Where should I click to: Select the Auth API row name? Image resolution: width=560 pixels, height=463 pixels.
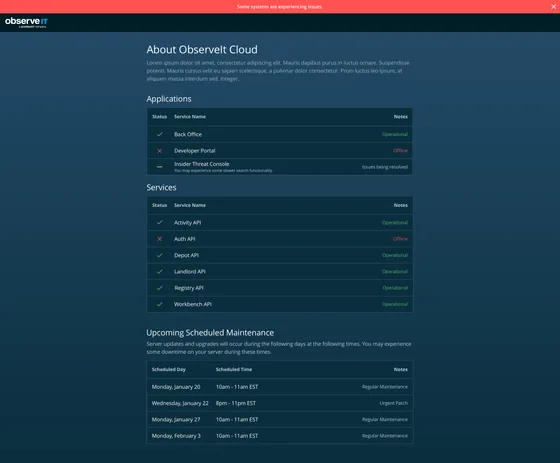click(x=185, y=239)
